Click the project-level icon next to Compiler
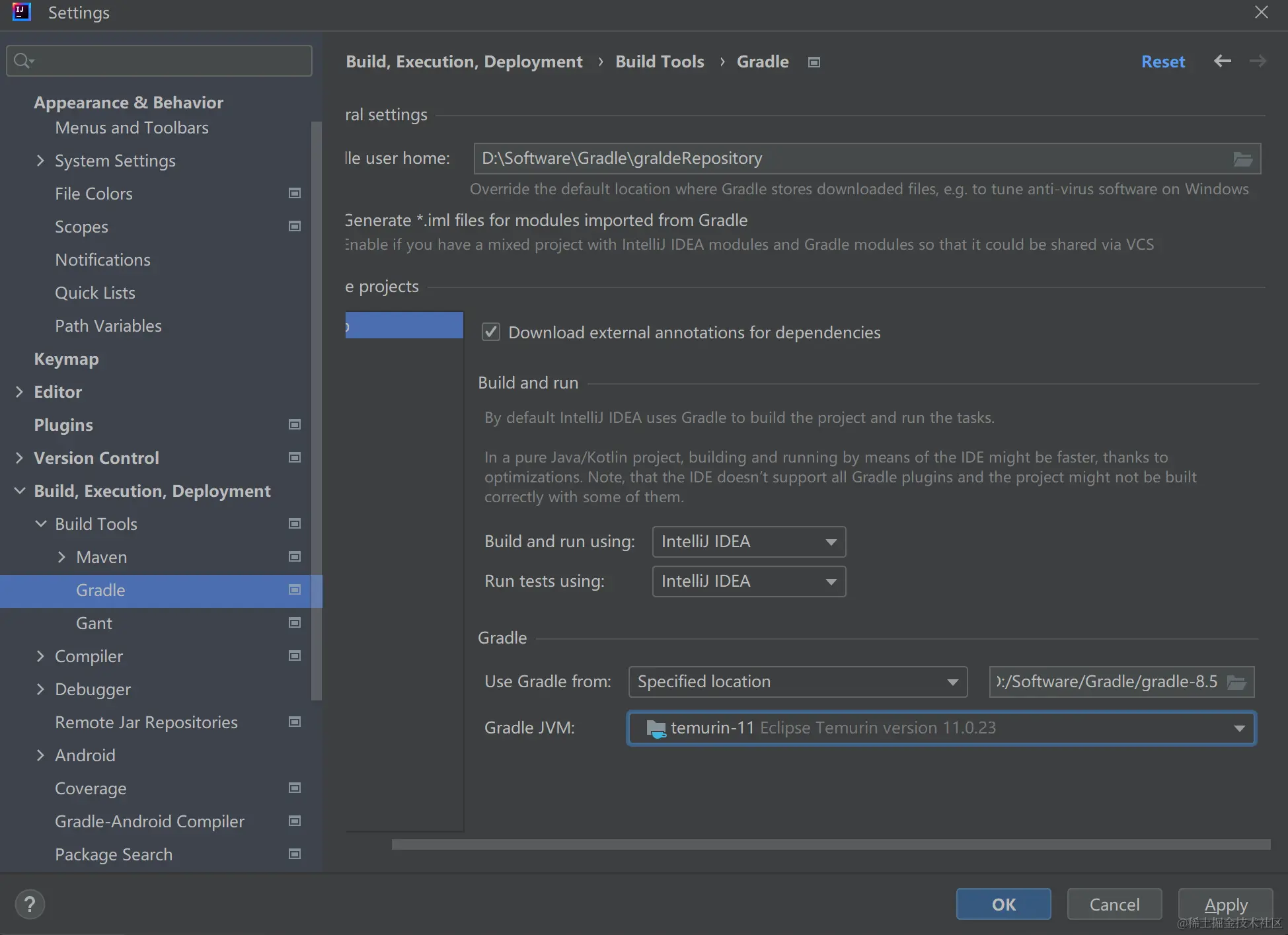This screenshot has width=1288, height=935. coord(295,655)
